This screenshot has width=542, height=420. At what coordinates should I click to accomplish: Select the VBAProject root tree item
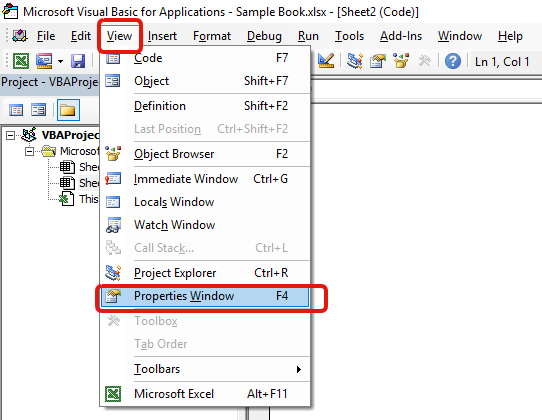71,135
